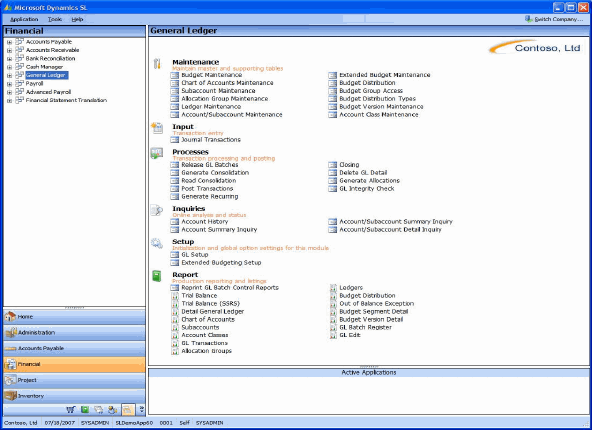
Task: Click the report icon beside Allocation Groups
Action: point(175,351)
